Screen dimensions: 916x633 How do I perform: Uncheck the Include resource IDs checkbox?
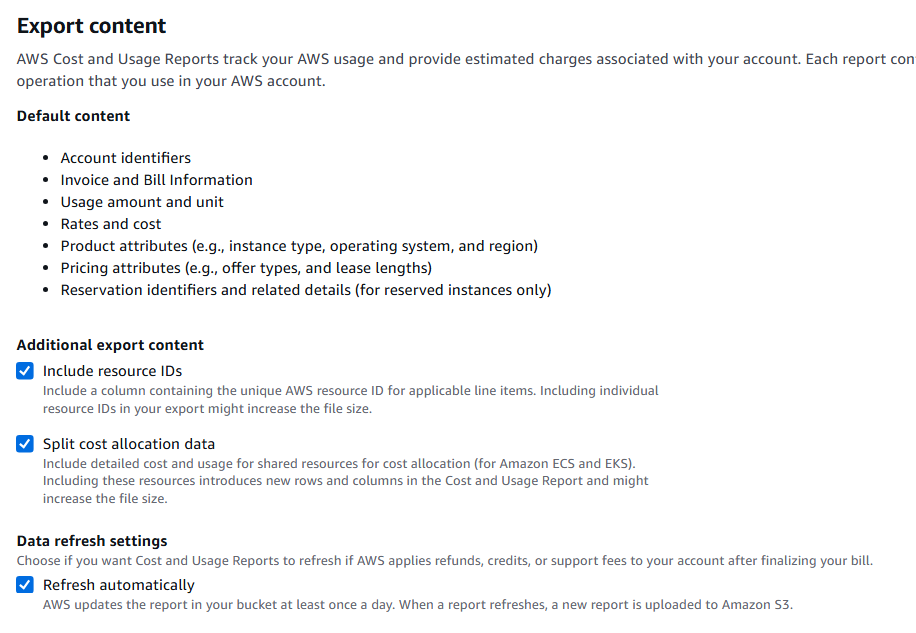click(25, 371)
